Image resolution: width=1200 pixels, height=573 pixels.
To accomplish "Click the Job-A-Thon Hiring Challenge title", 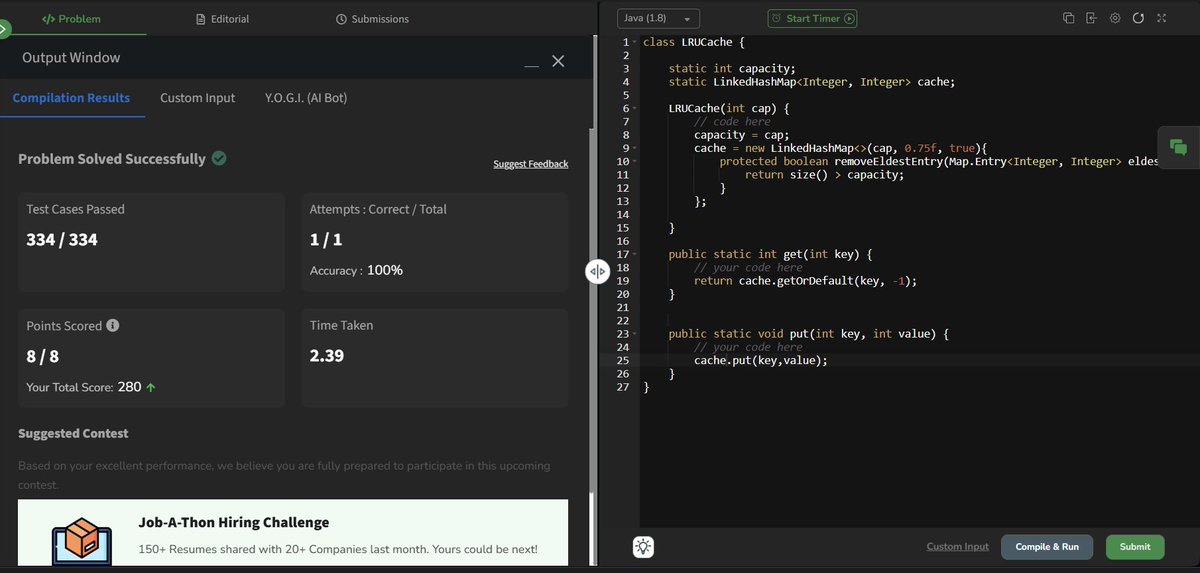I will click(x=233, y=522).
